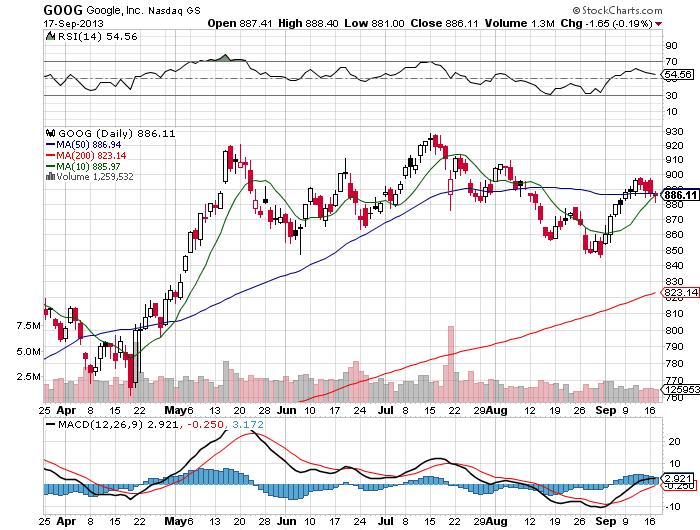The image size is (700, 530).
Task: Click the MA(10) 885.97 legend entry
Action: pyautogui.click(x=88, y=167)
